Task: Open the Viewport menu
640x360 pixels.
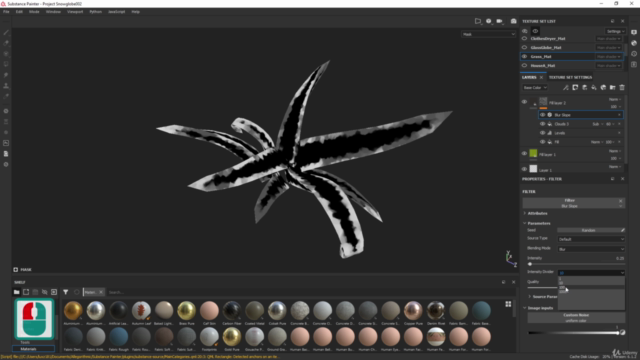Action: pos(75,12)
